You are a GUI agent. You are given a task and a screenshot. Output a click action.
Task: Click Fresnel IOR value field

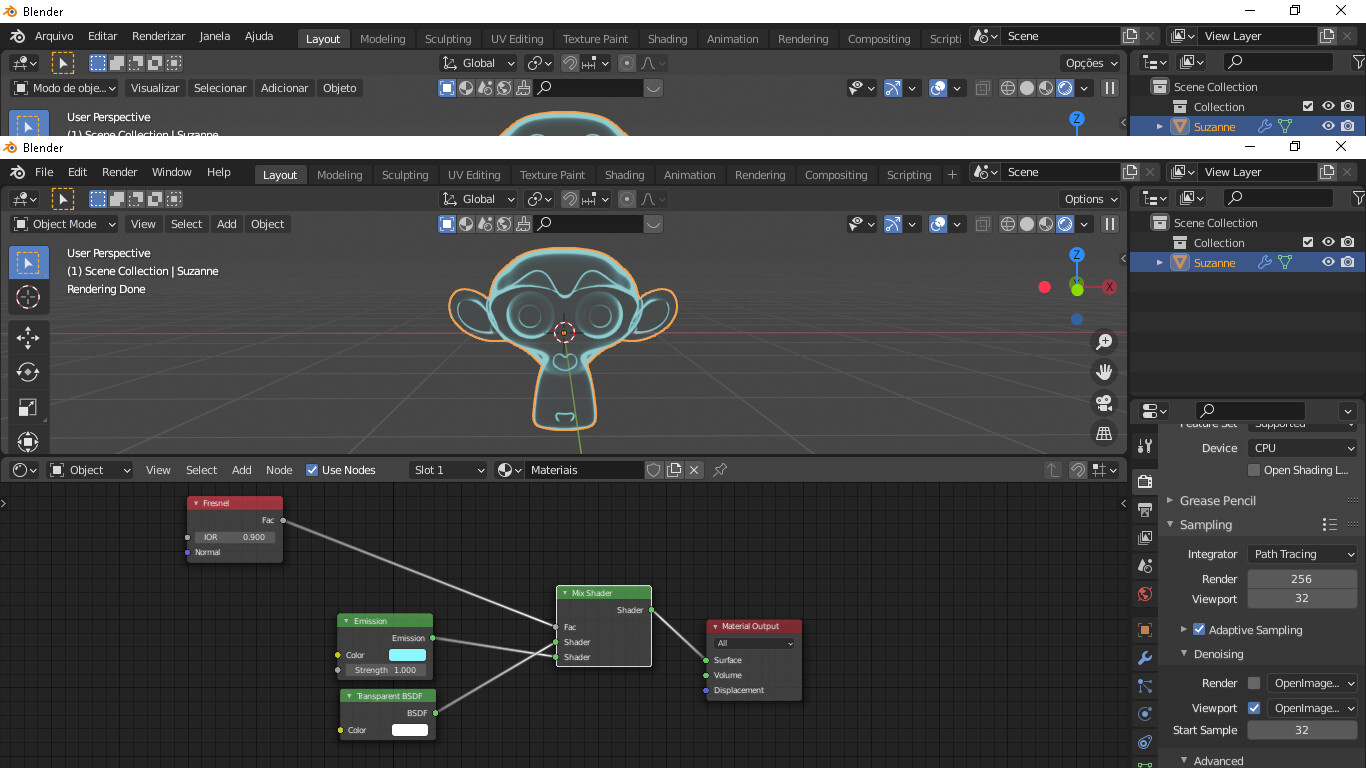234,537
